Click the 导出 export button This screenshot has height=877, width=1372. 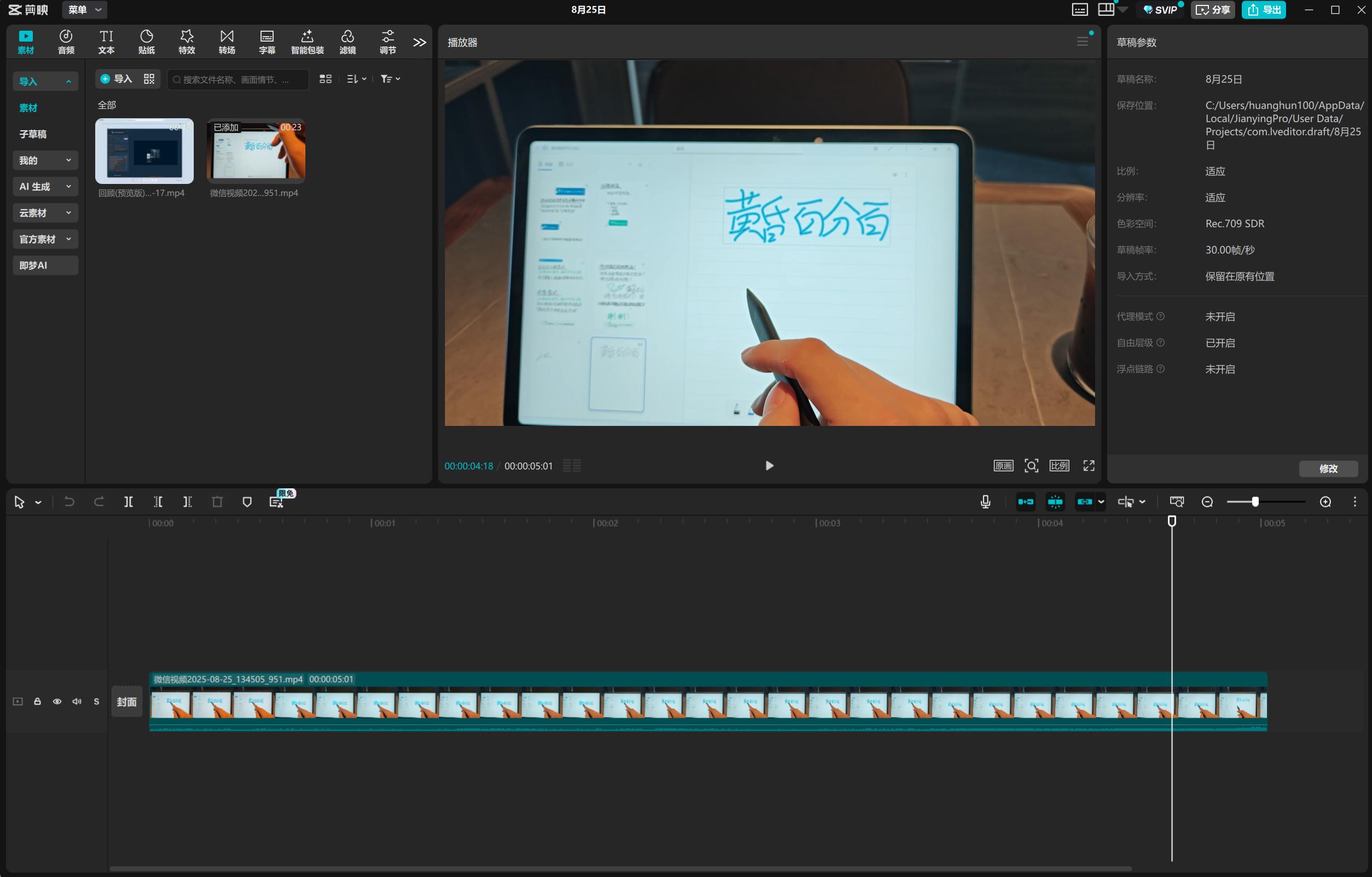point(1263,10)
